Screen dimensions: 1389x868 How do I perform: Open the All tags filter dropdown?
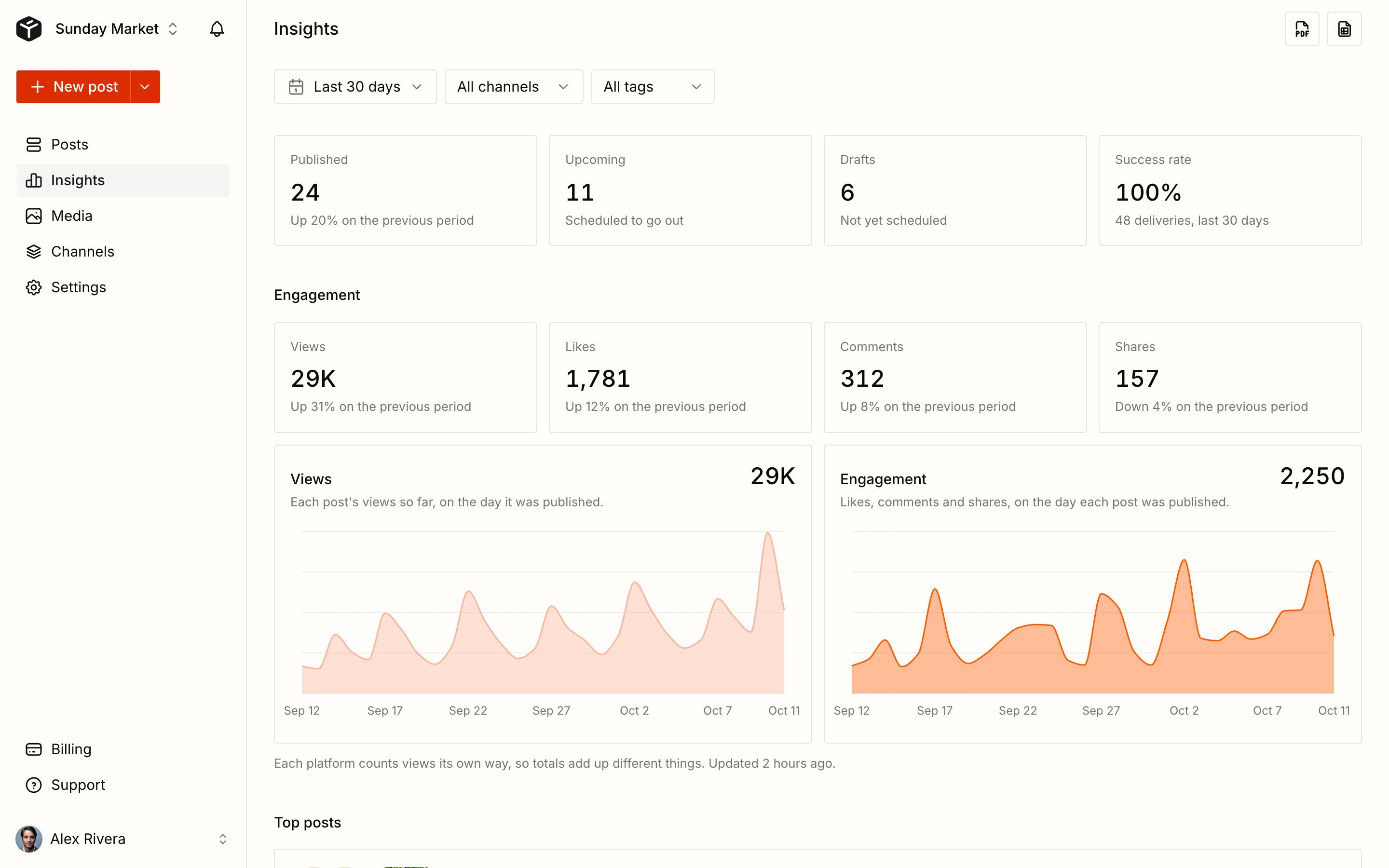(653, 87)
